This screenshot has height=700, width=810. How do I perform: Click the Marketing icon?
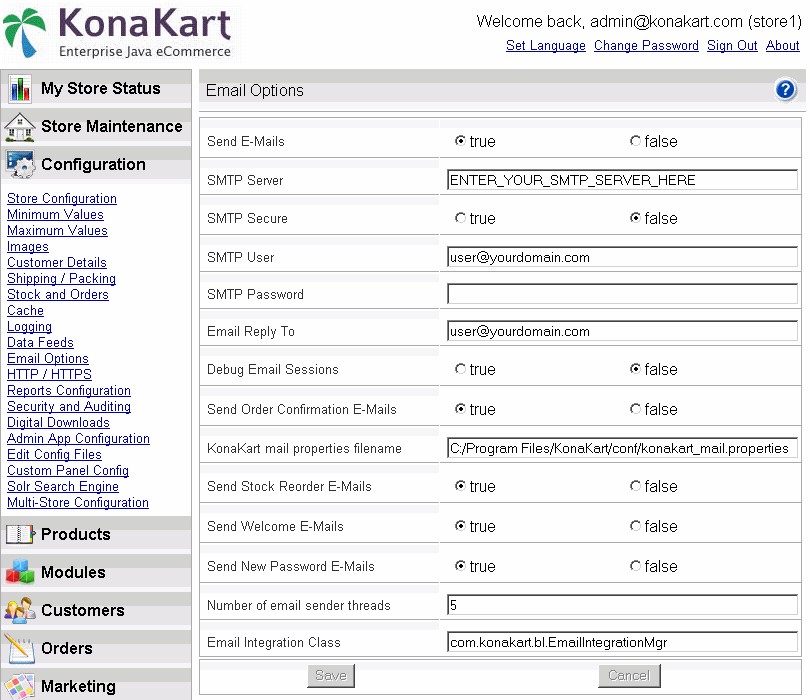(20, 686)
